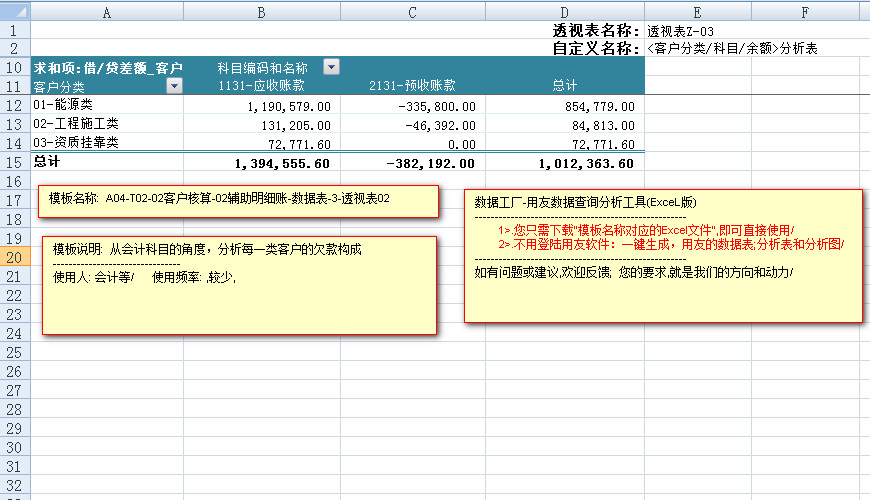The height and width of the screenshot is (500, 870).
Task: Click the select-all corner of the sheet
Action: pyautogui.click(x=15, y=11)
